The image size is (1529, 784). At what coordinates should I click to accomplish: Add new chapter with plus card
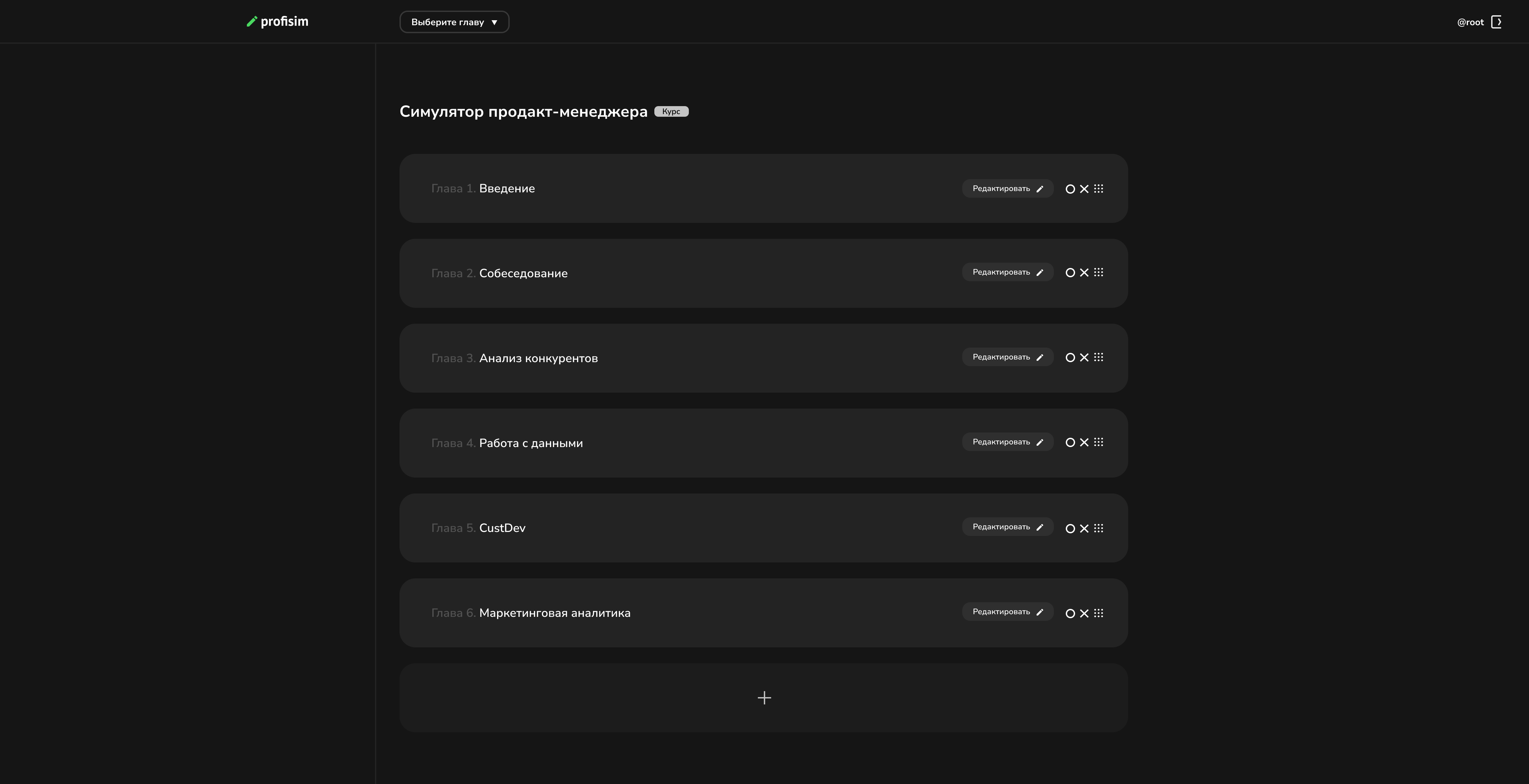(x=763, y=697)
